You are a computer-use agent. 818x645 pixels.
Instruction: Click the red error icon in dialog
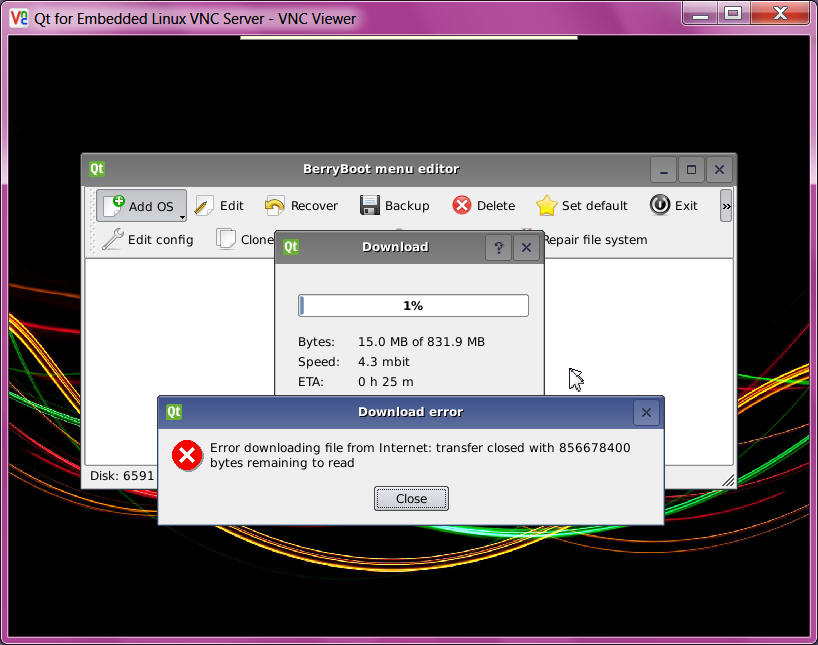pyautogui.click(x=187, y=455)
